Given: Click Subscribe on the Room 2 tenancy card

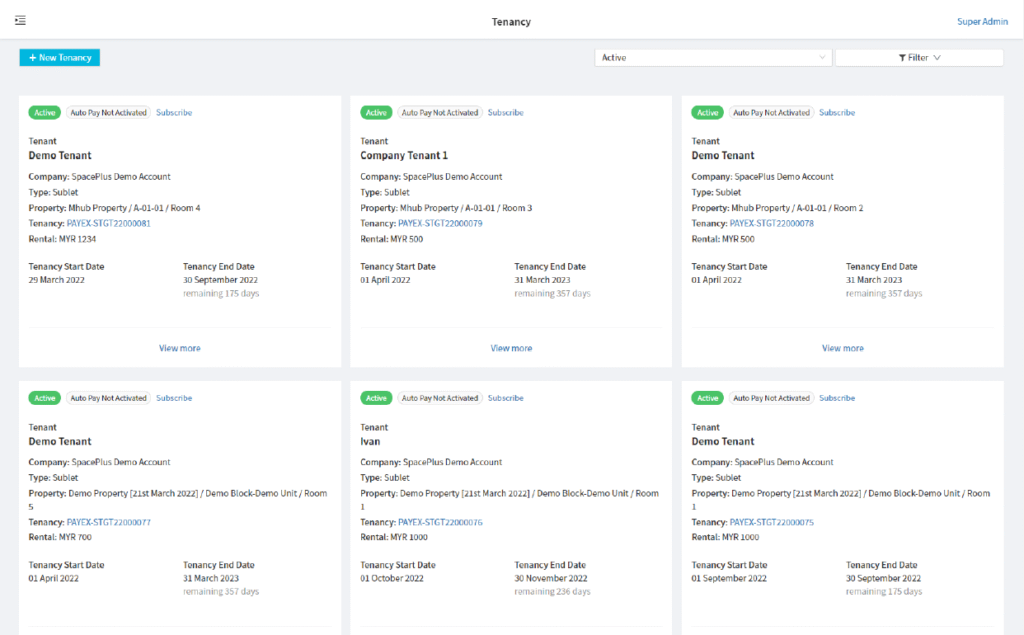Looking at the screenshot, I should pyautogui.click(x=837, y=113).
